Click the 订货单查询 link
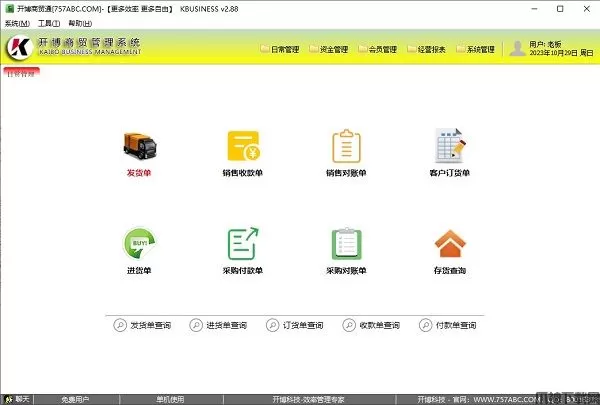 (x=303, y=325)
